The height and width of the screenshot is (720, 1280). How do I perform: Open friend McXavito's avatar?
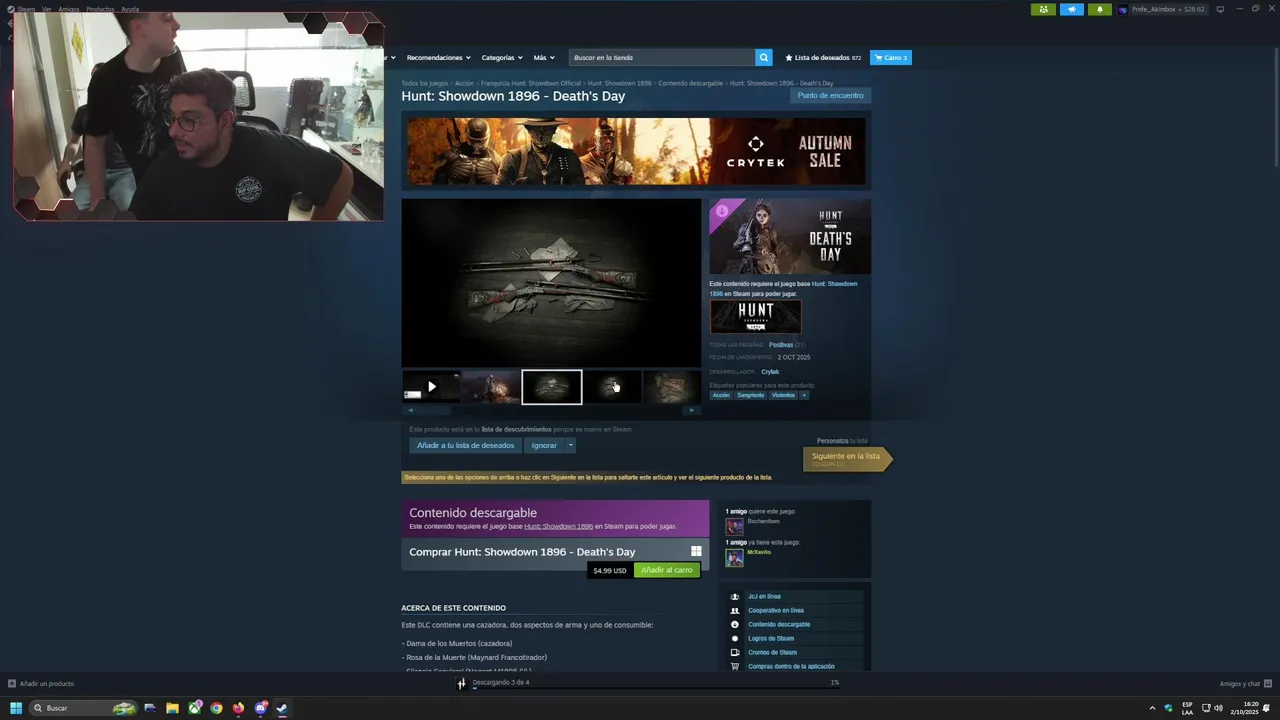click(734, 557)
